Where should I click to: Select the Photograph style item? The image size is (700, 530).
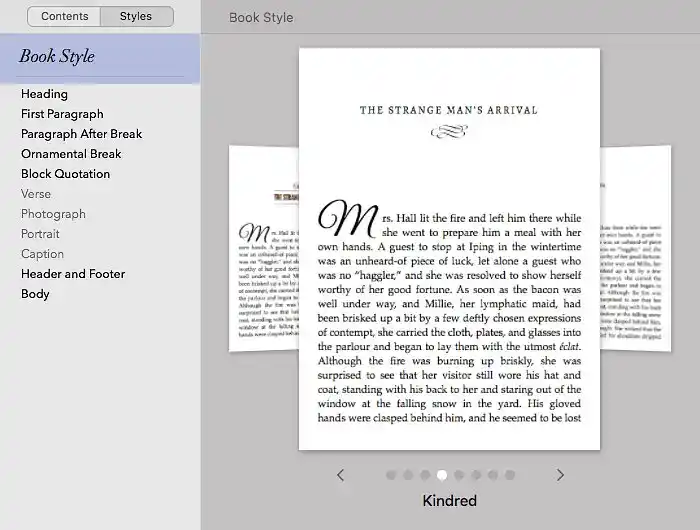[x=53, y=214]
